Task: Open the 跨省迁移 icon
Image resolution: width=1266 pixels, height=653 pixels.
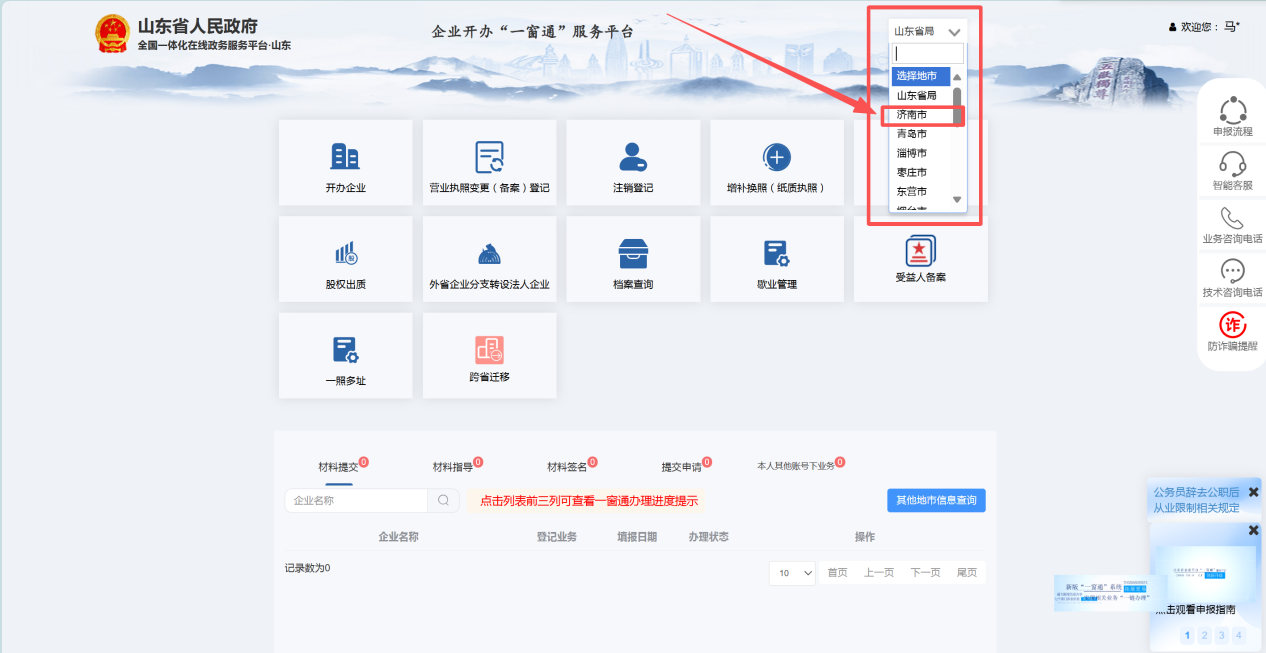Action: (489, 350)
